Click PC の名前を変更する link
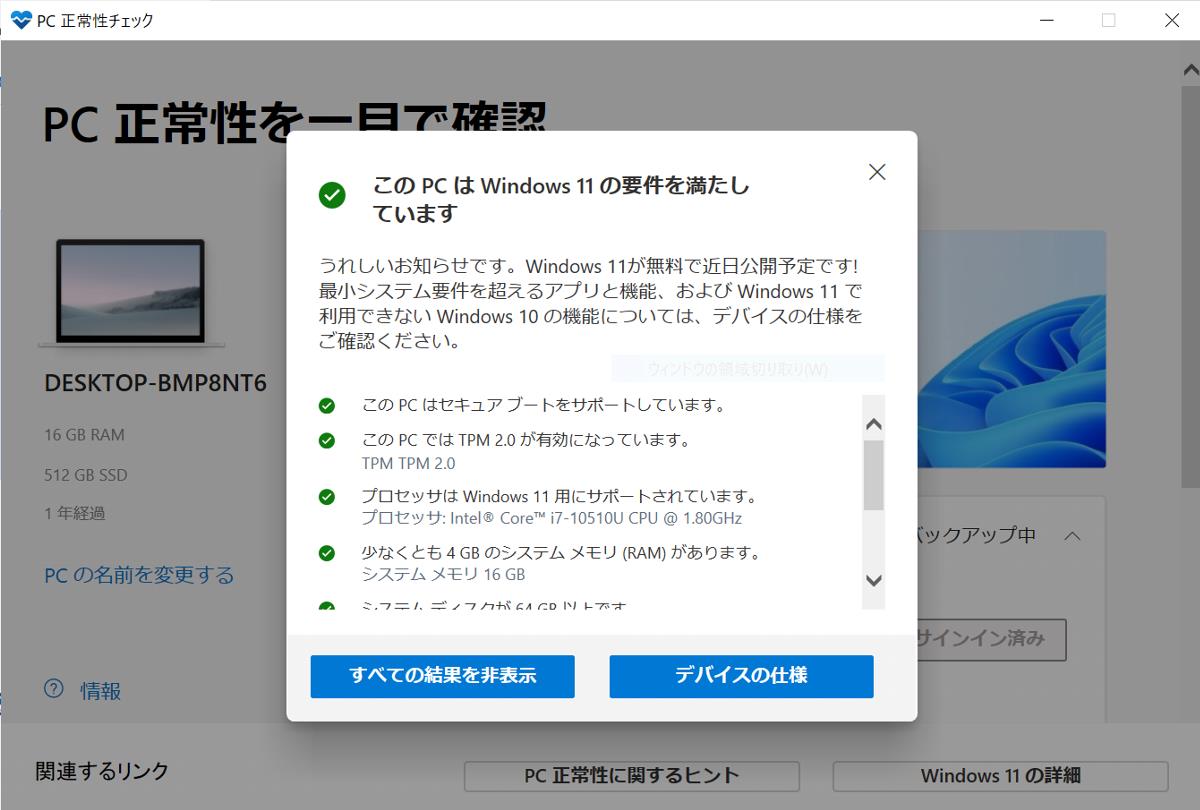The image size is (1200, 810). [x=139, y=575]
